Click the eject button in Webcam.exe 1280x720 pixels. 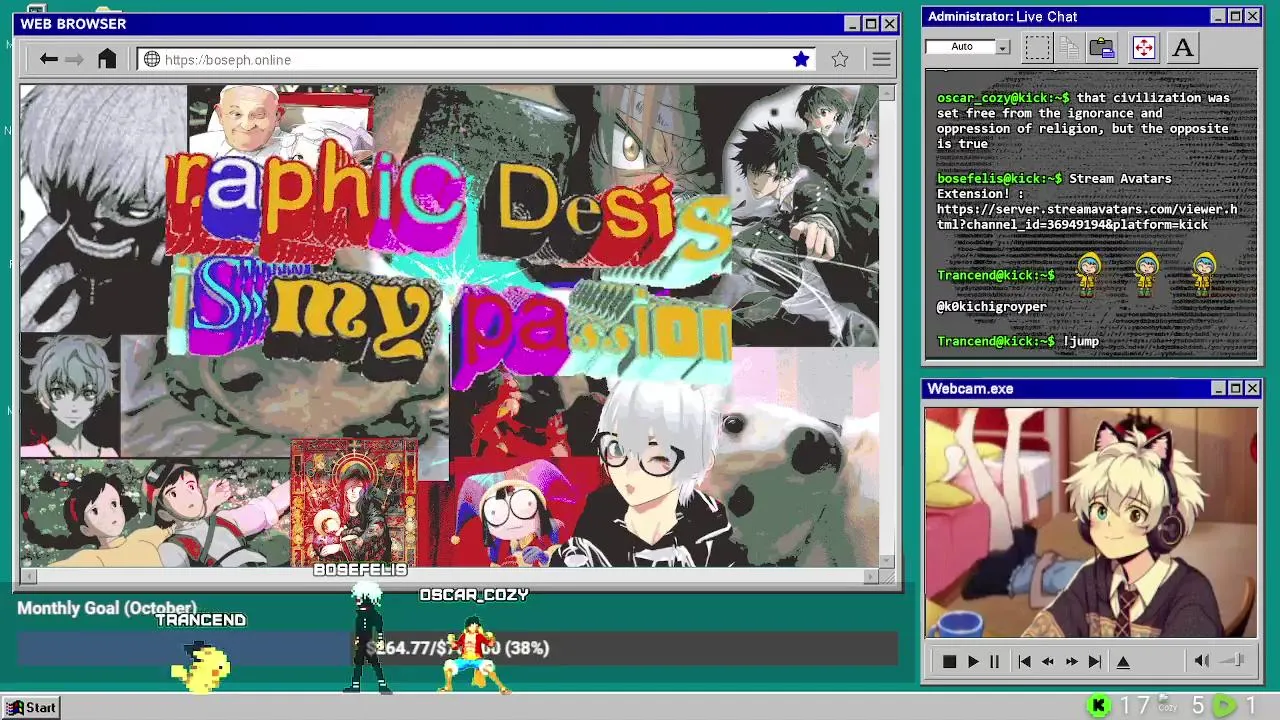1123,661
